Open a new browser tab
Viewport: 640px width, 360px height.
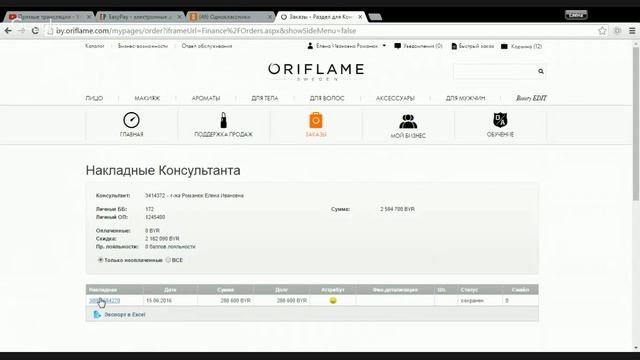375,17
